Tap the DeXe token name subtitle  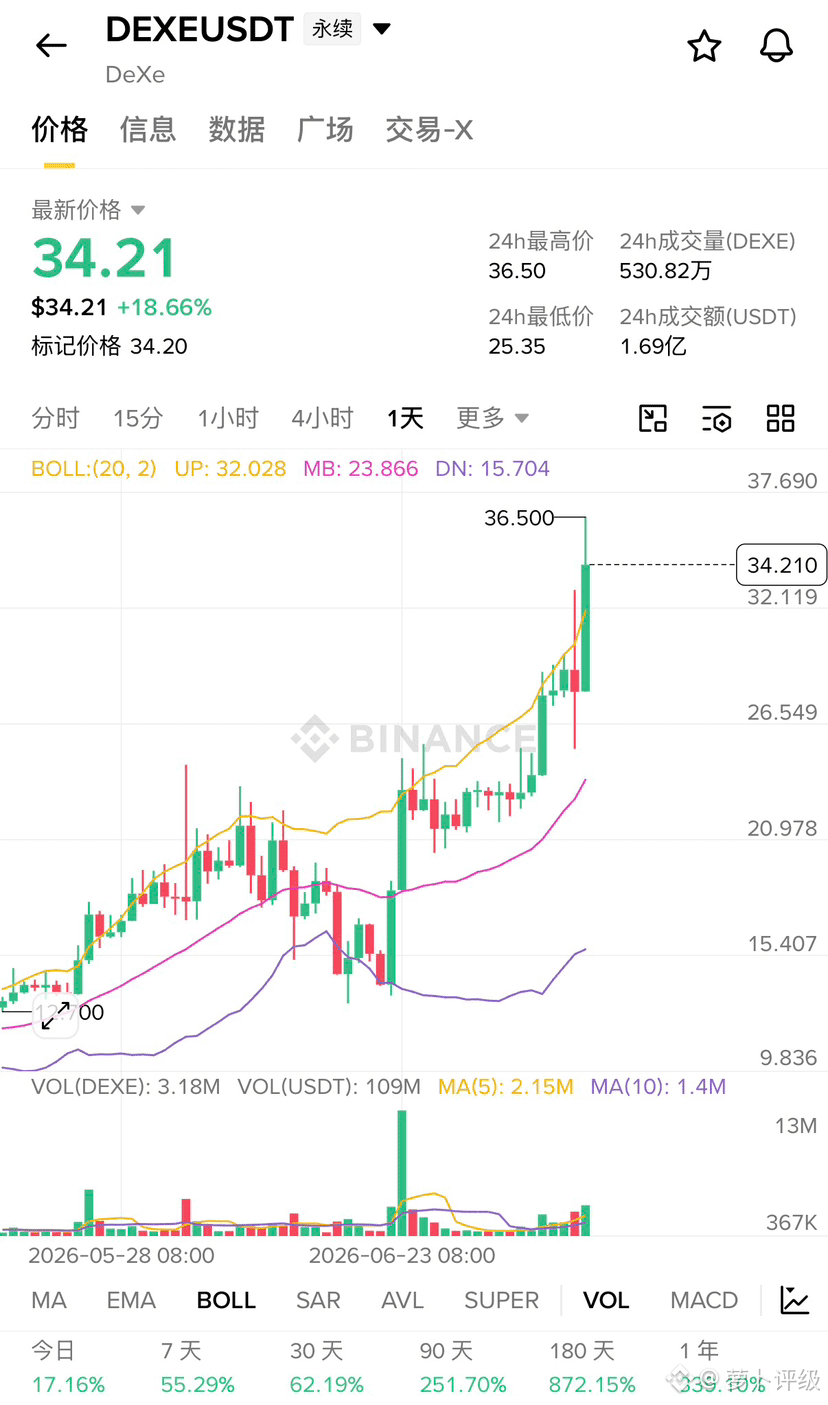135,75
